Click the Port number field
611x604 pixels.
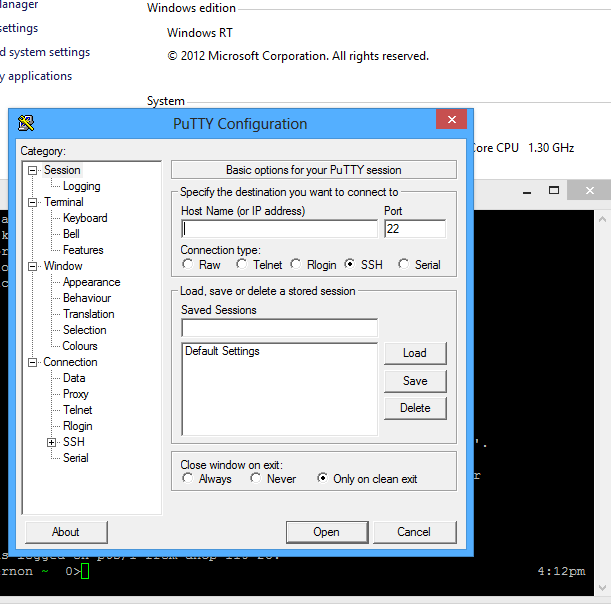point(415,229)
